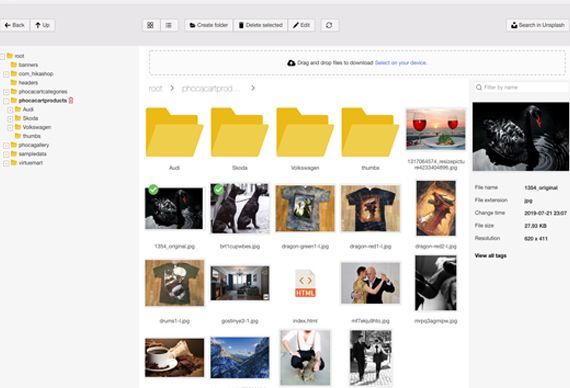Image resolution: width=570 pixels, height=388 pixels.
Task: Select the dancing couple photo thumbnail
Action: pyautogui.click(x=370, y=283)
